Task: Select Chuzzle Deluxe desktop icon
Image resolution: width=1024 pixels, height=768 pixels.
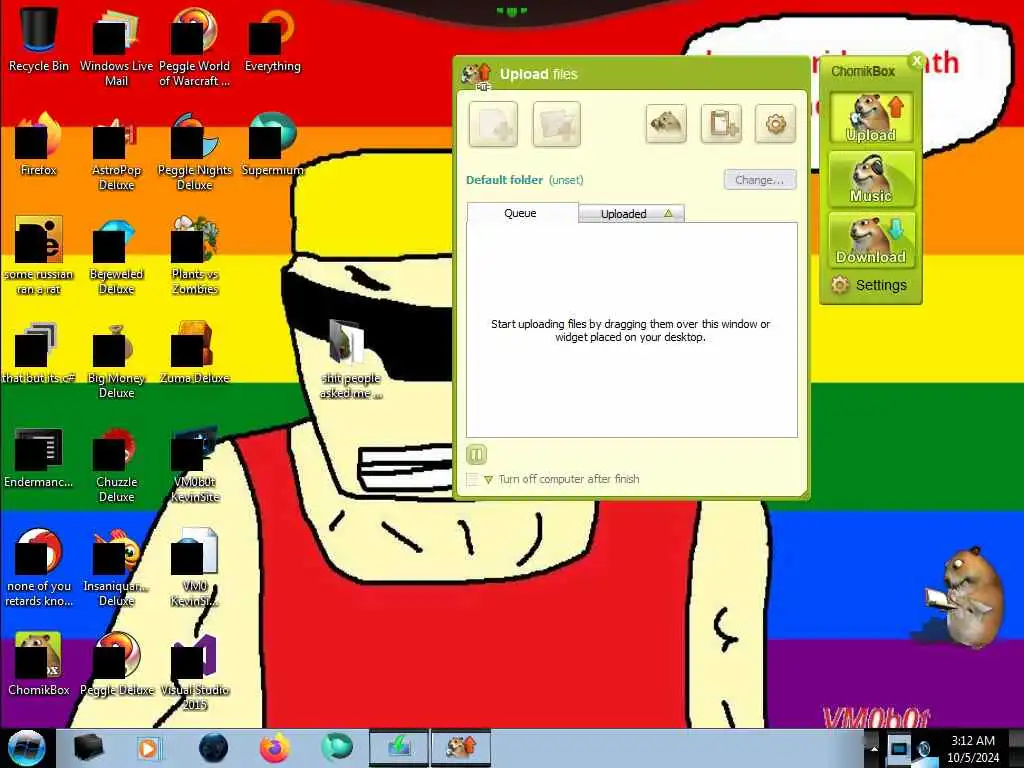Action: [116, 464]
